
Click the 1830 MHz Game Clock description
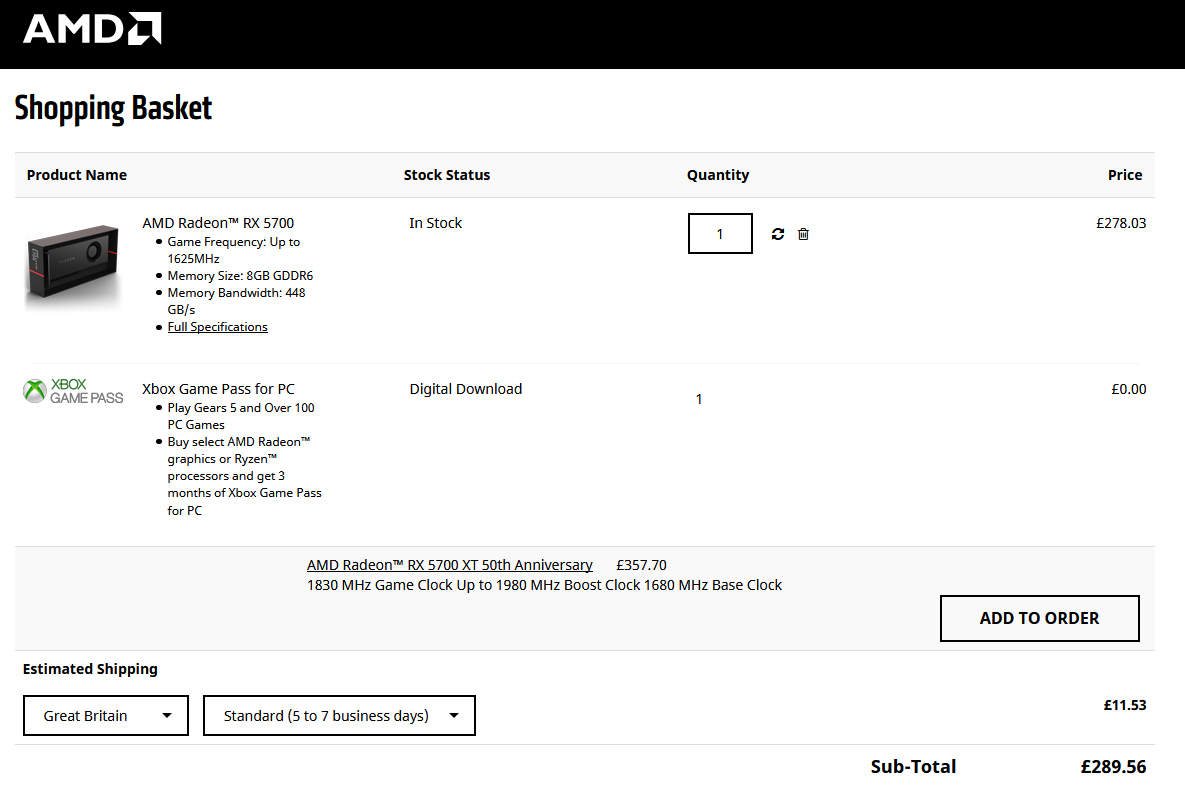[544, 585]
